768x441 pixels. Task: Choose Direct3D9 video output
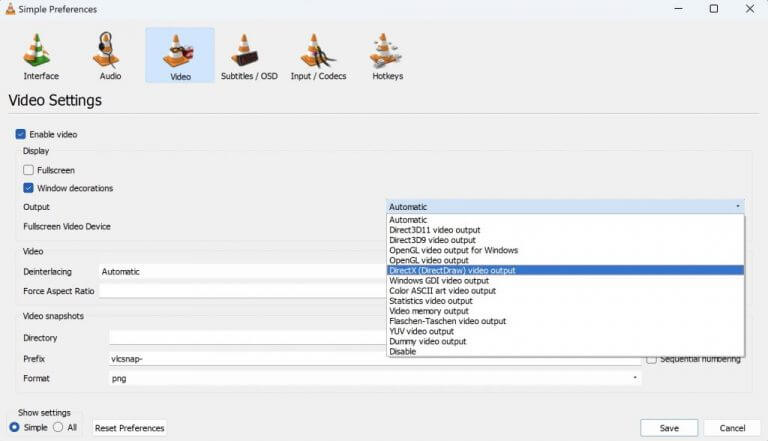[565, 240]
